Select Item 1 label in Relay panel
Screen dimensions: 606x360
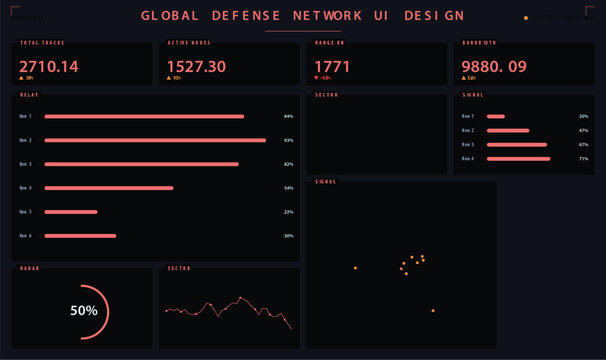coord(26,116)
